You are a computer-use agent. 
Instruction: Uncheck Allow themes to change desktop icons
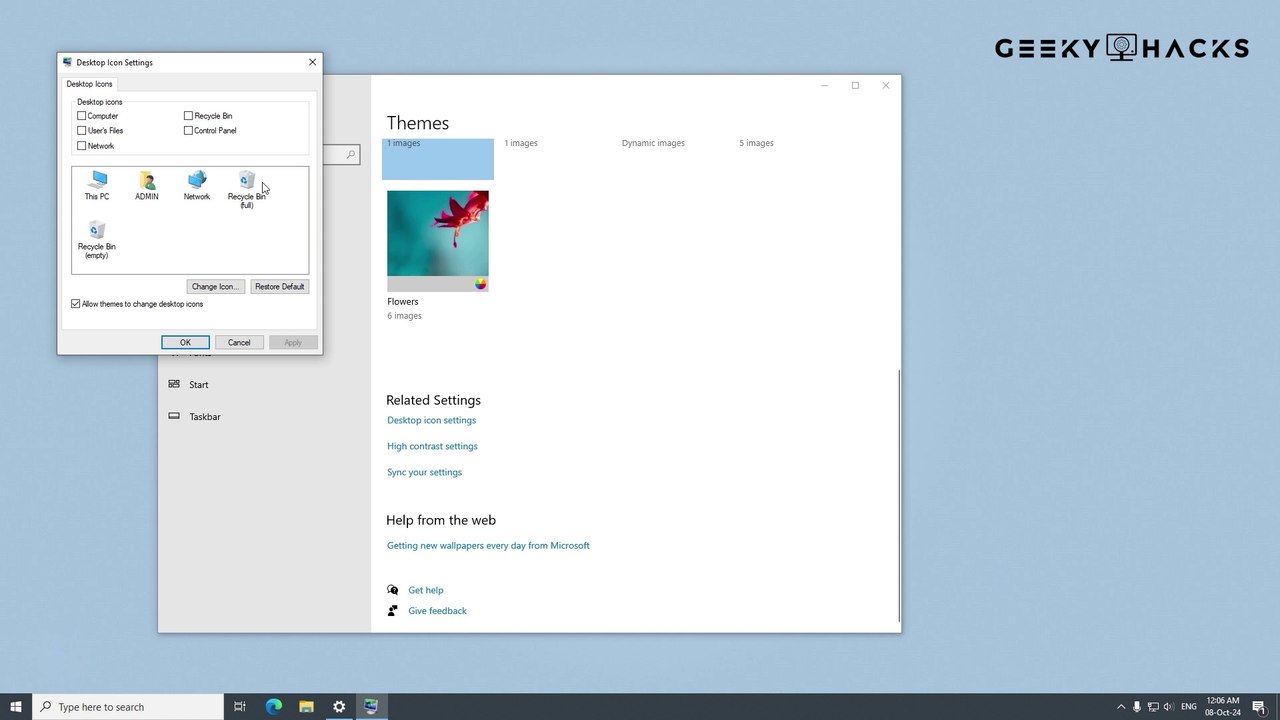click(76, 304)
